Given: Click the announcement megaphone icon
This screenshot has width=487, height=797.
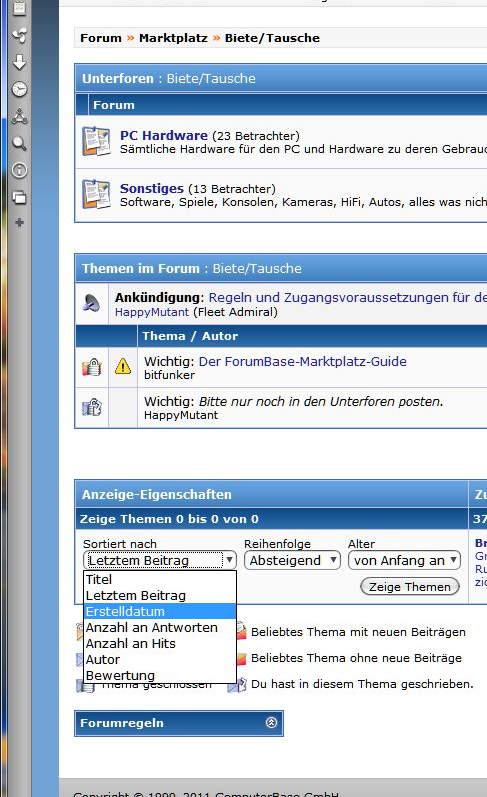Looking at the screenshot, I should tap(92, 303).
